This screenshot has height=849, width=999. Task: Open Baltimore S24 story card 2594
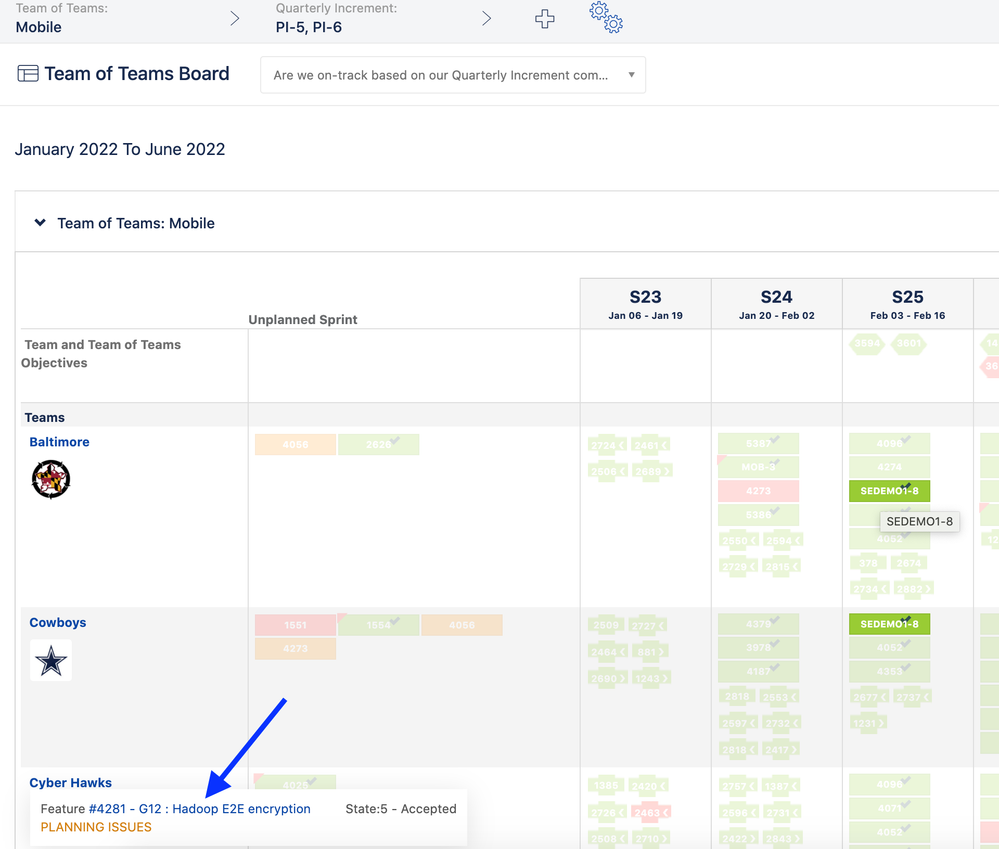pyautogui.click(x=782, y=541)
